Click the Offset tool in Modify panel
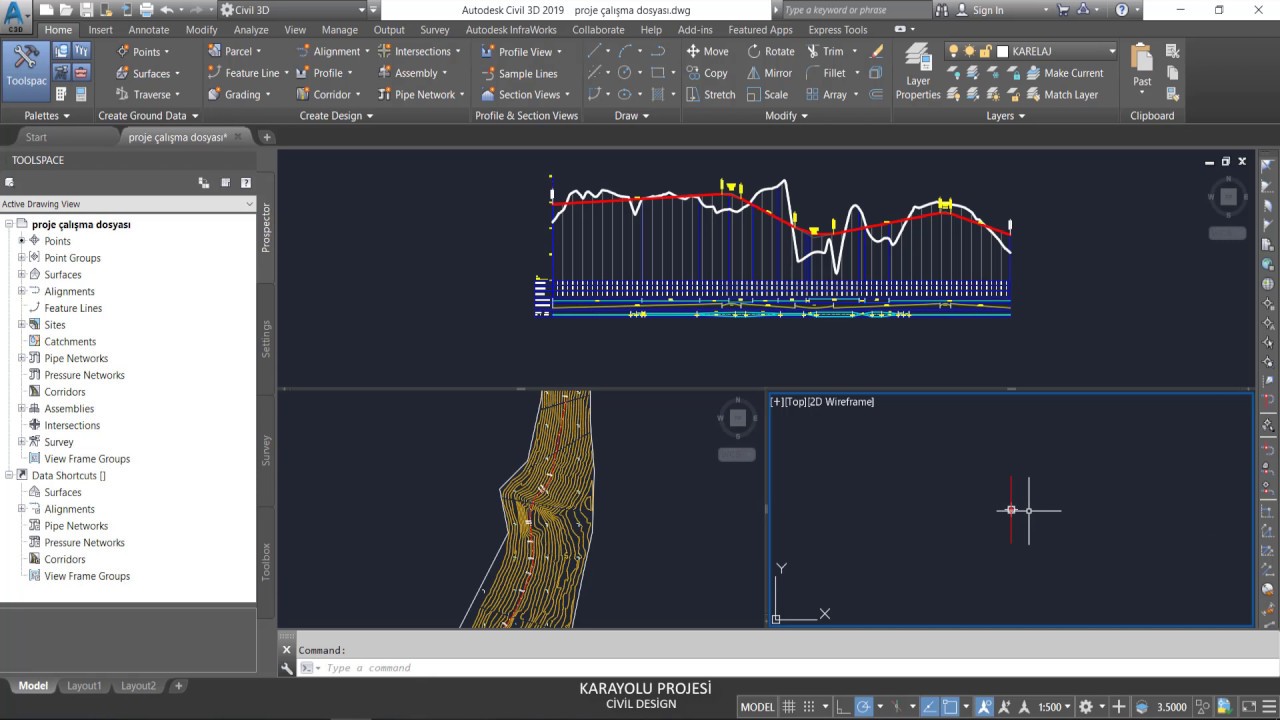The width and height of the screenshot is (1280, 720). click(876, 95)
